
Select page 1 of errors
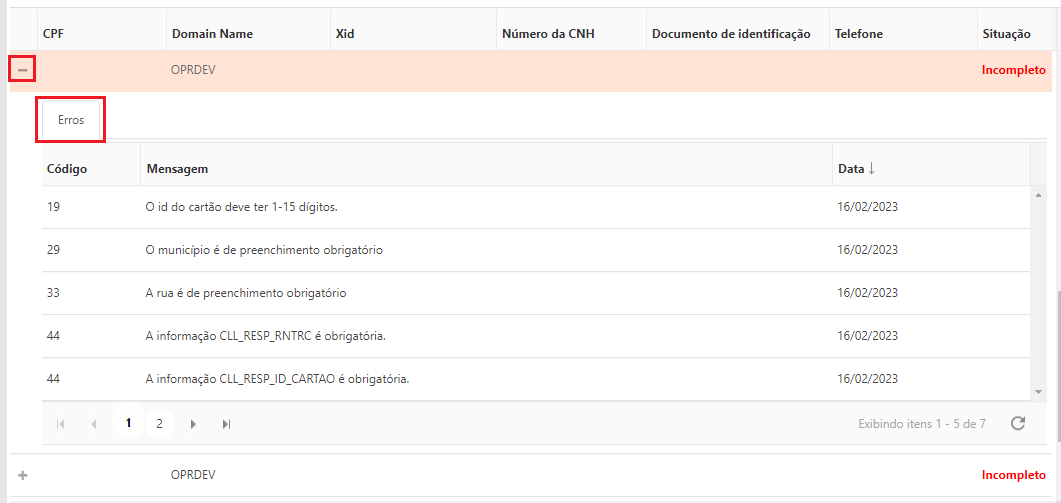[x=127, y=423]
